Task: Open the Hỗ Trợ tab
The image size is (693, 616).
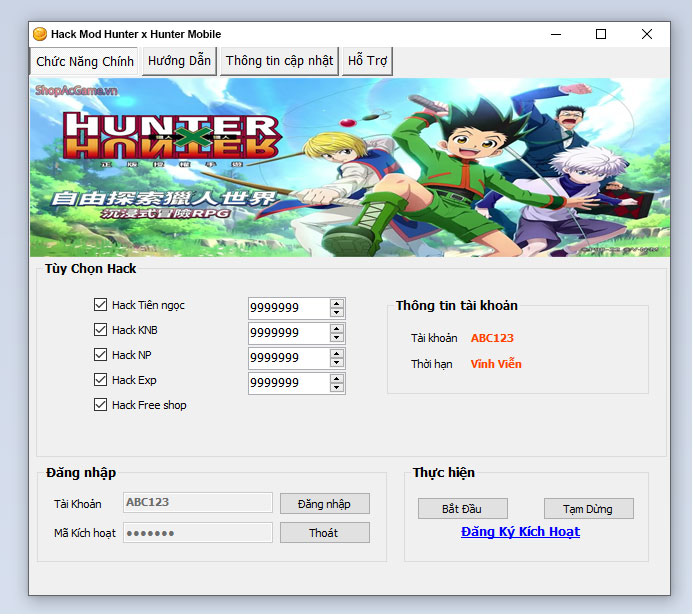Action: tap(367, 61)
